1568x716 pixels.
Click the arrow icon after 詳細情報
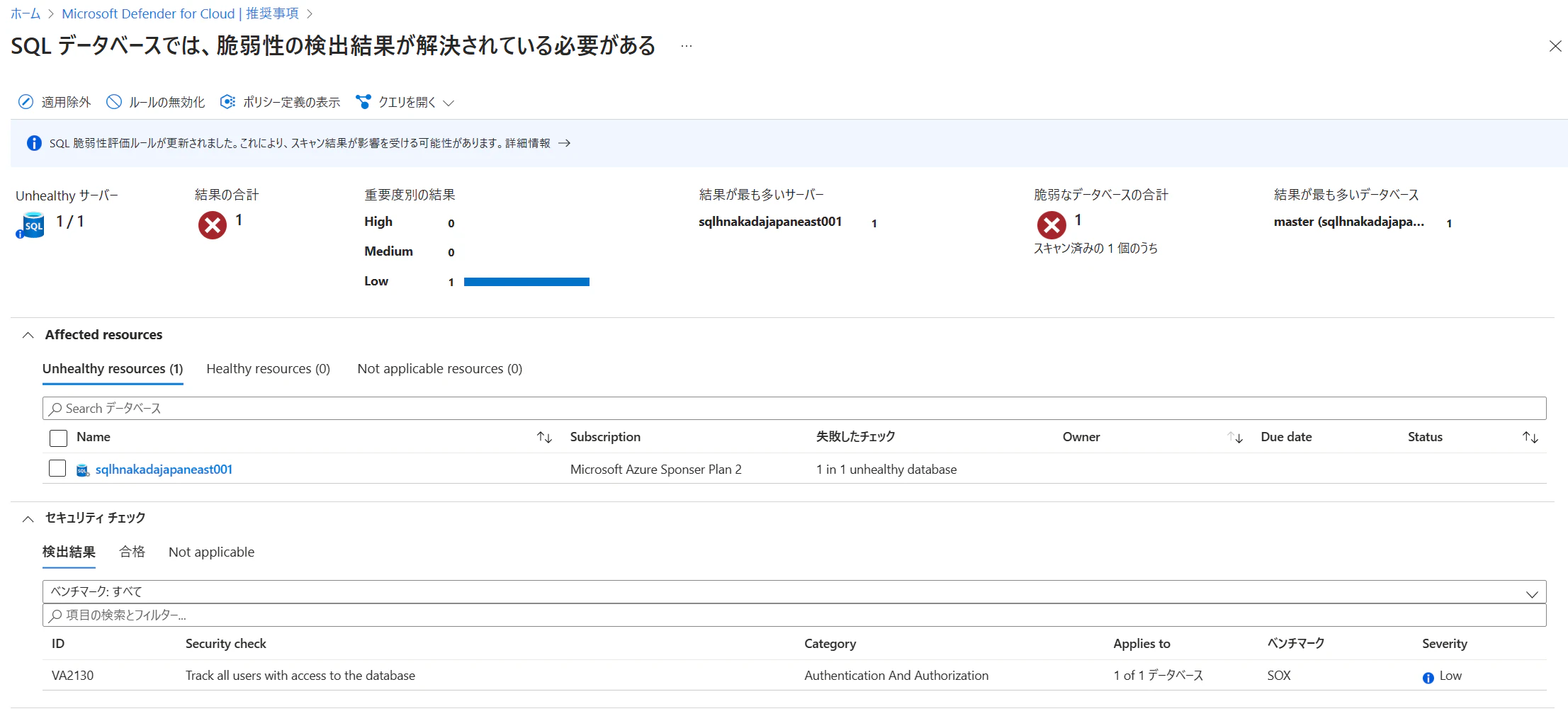[564, 143]
